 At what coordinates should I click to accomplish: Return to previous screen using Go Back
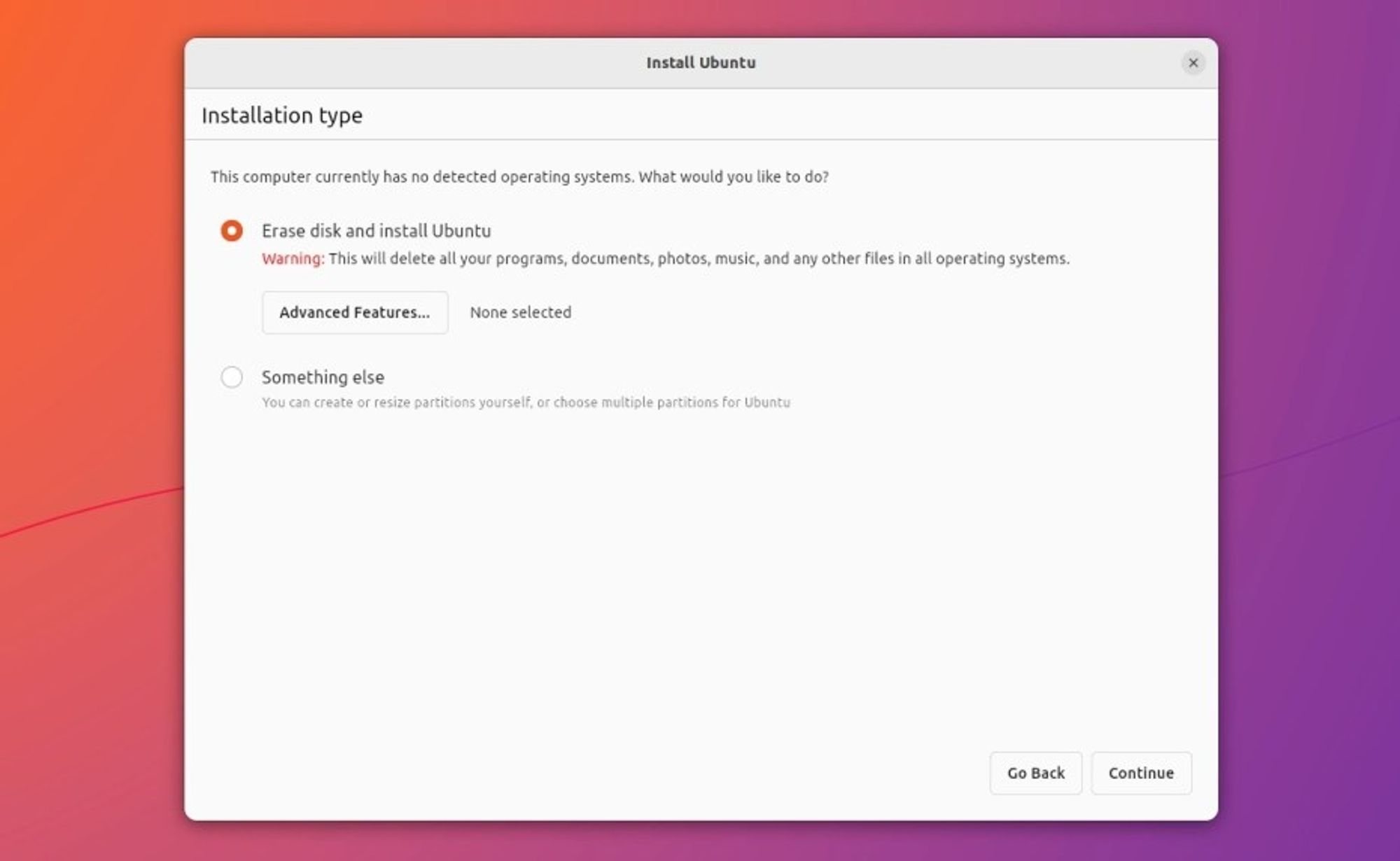(1035, 773)
